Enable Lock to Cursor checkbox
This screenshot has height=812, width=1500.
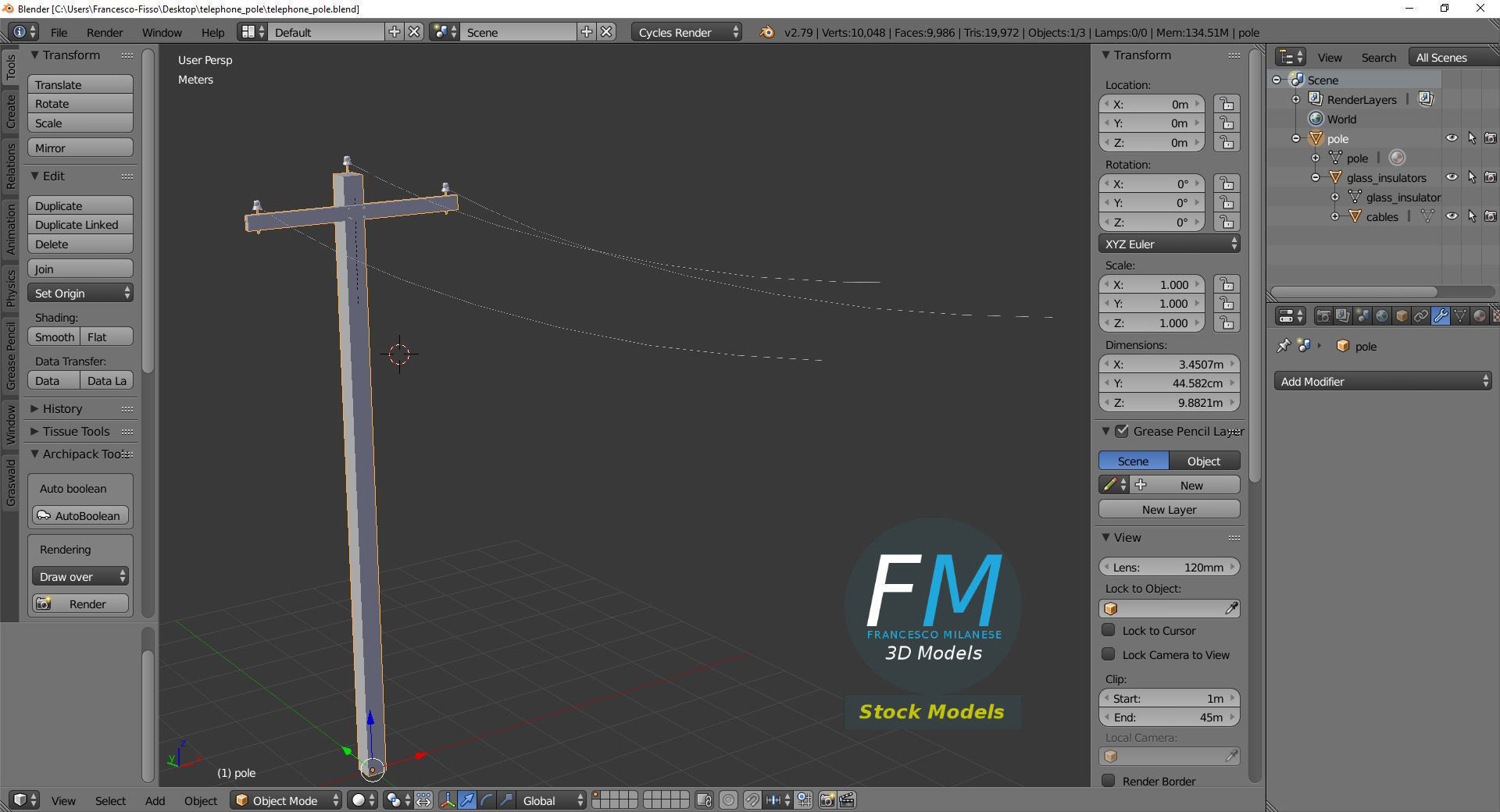click(x=1108, y=630)
